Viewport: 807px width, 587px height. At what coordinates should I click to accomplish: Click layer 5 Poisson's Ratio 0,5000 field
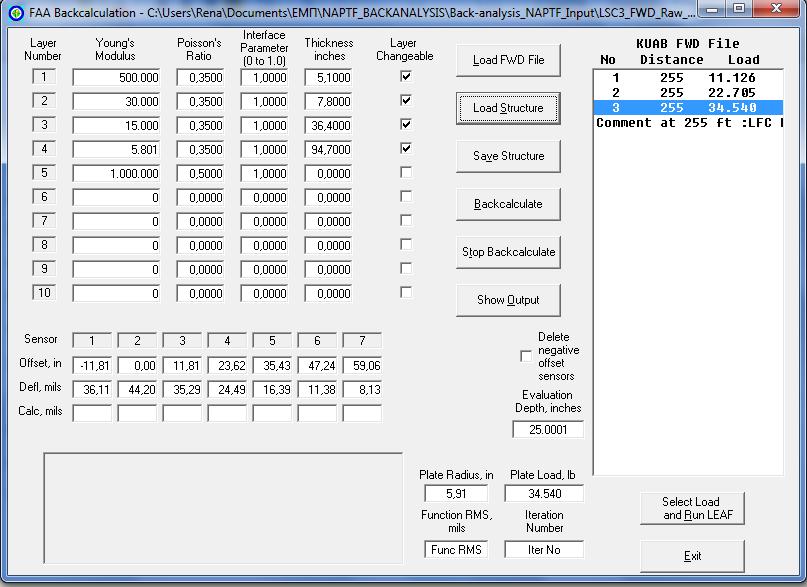(x=200, y=173)
